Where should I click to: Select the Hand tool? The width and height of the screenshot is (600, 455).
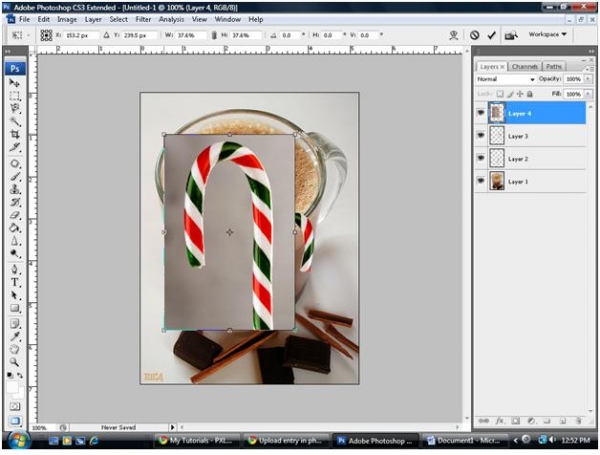tap(15, 349)
